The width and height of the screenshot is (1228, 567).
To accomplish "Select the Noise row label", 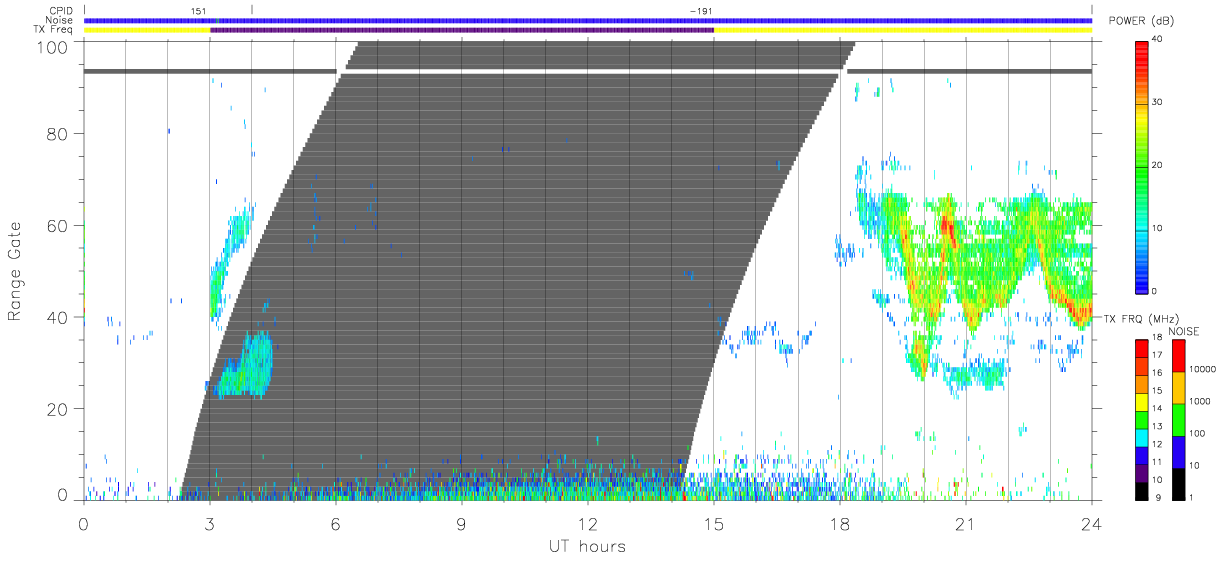I will (59, 20).
